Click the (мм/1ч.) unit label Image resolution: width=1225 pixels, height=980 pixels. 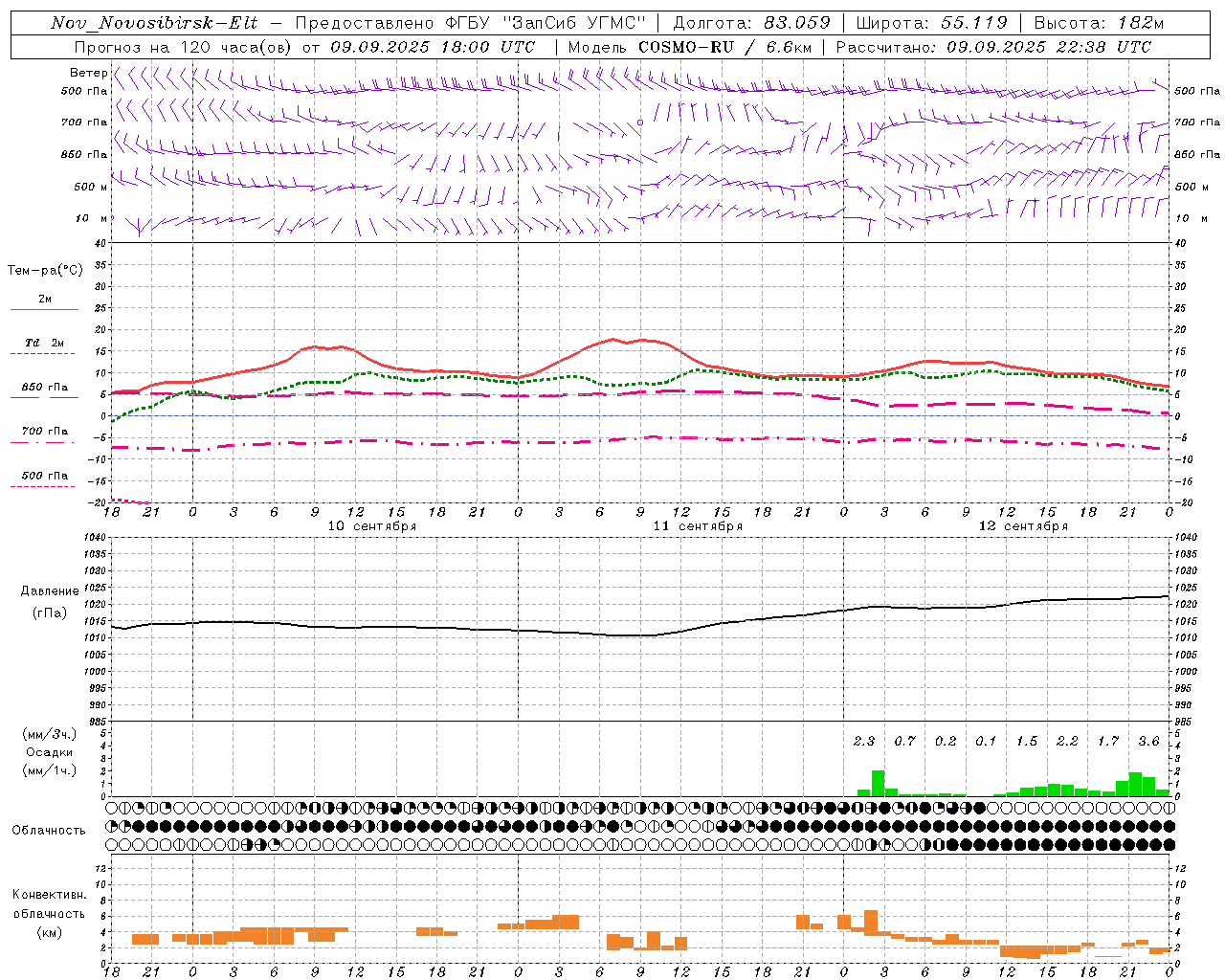(x=50, y=770)
